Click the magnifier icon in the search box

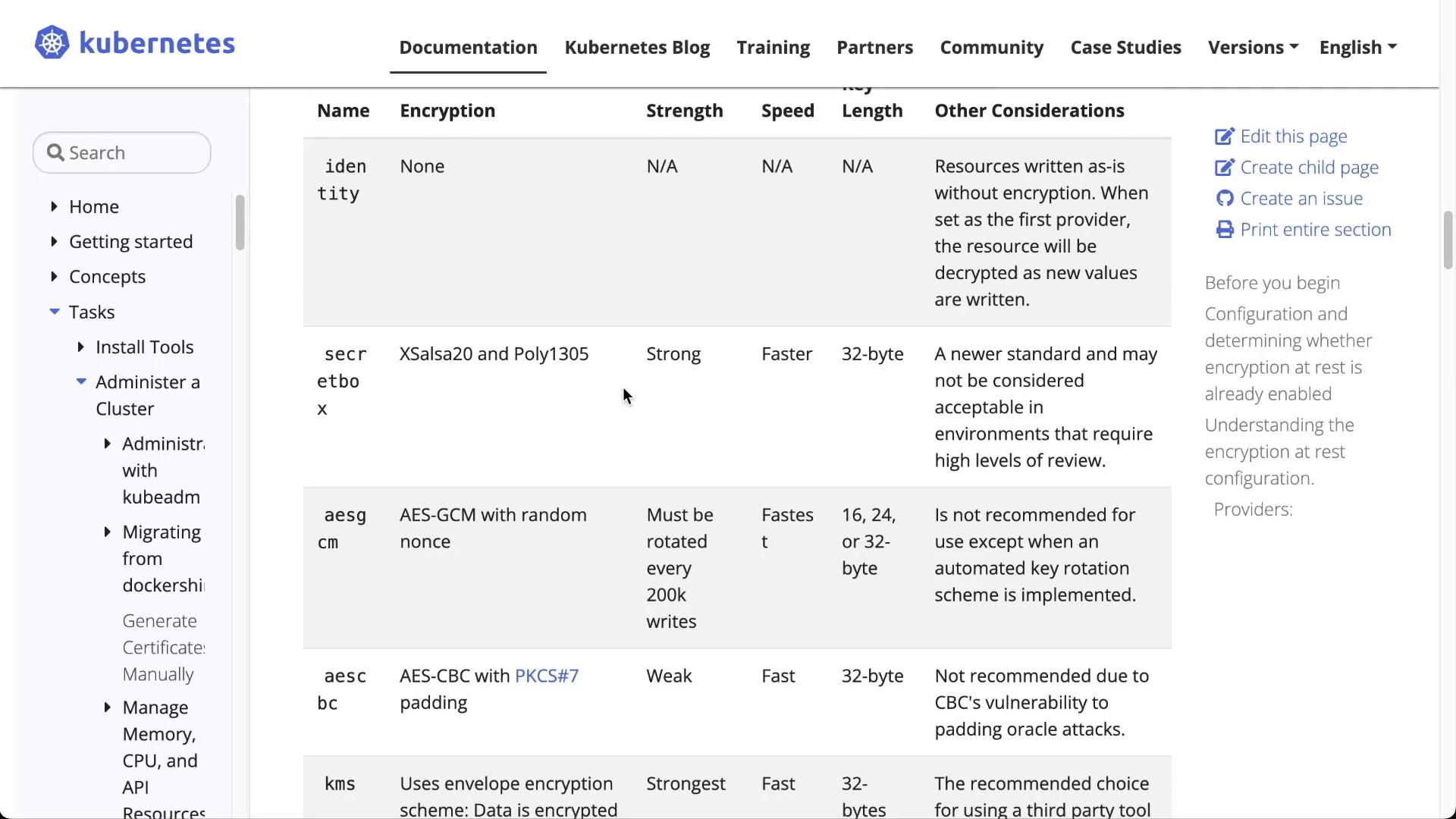(55, 153)
